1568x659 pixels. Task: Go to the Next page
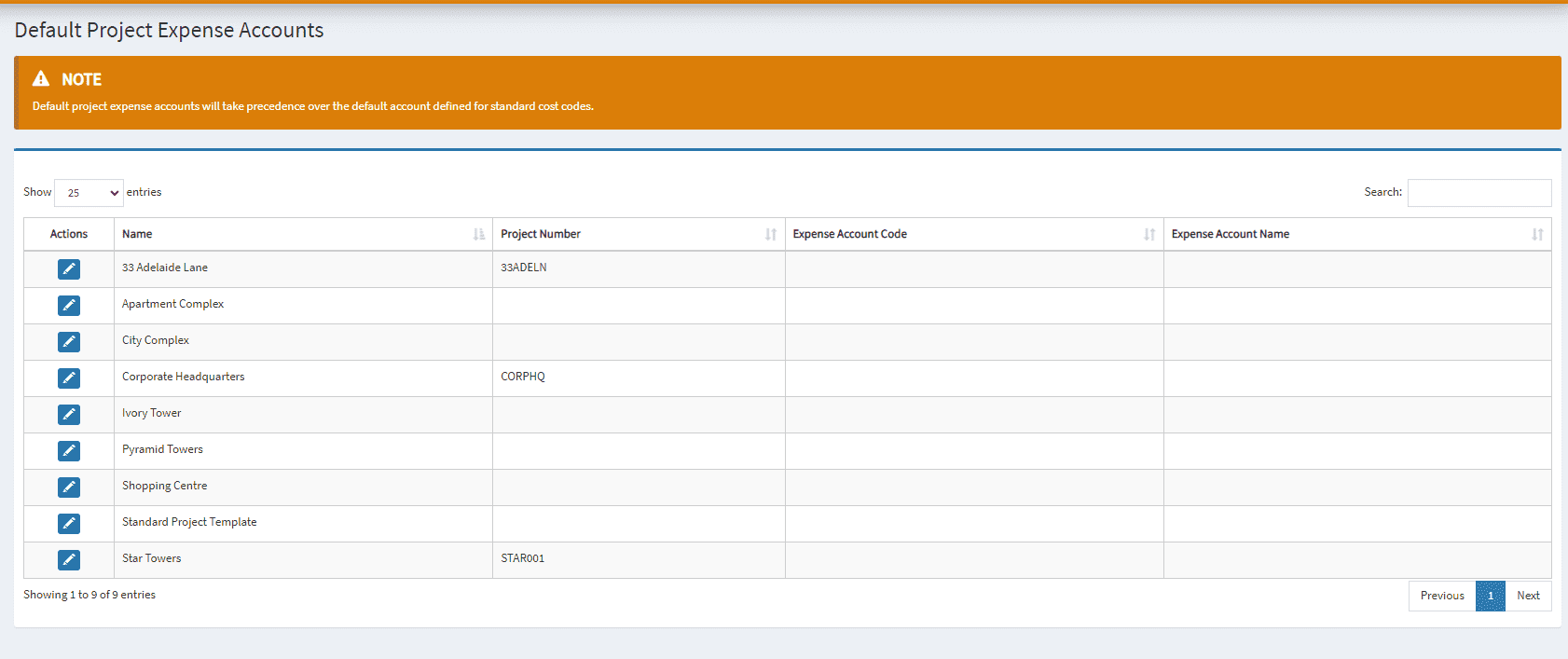click(x=1528, y=596)
